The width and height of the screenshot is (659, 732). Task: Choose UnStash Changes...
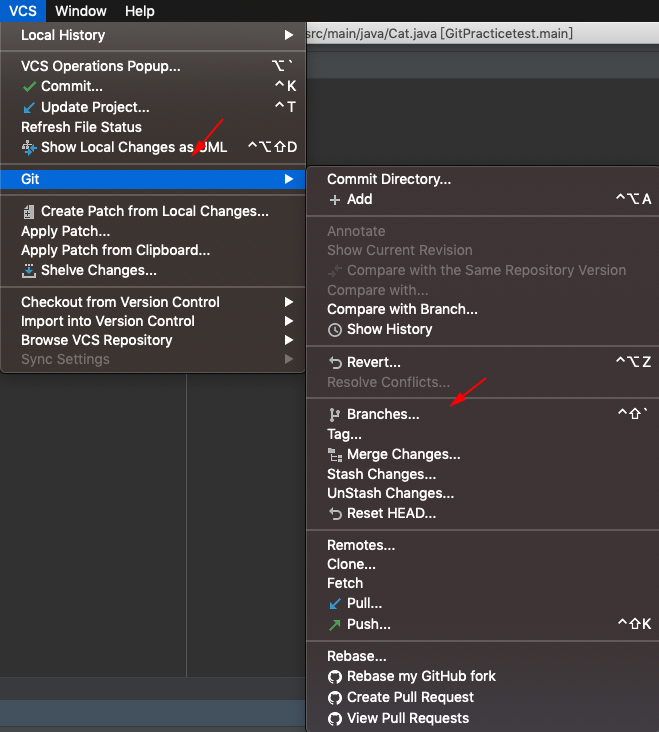pyautogui.click(x=483, y=494)
